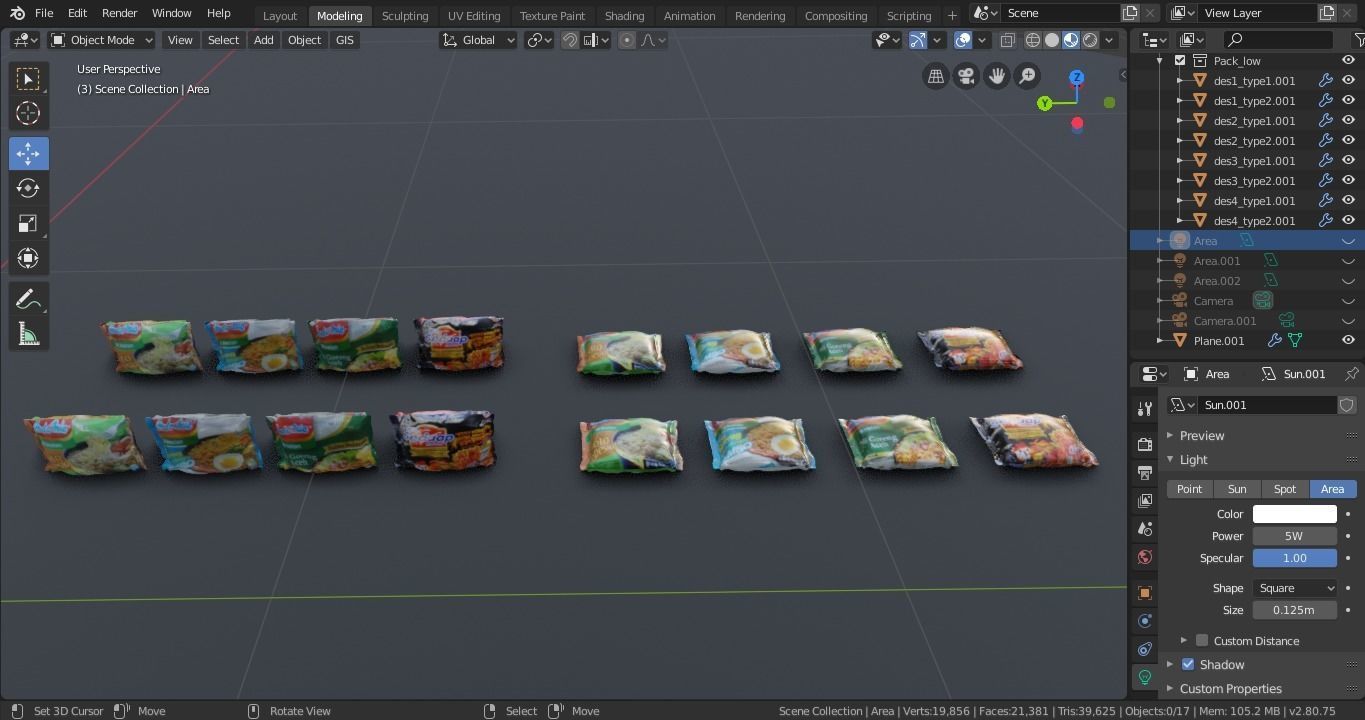Open the Tool properties tab
This screenshot has width=1365, height=720.
(1145, 409)
